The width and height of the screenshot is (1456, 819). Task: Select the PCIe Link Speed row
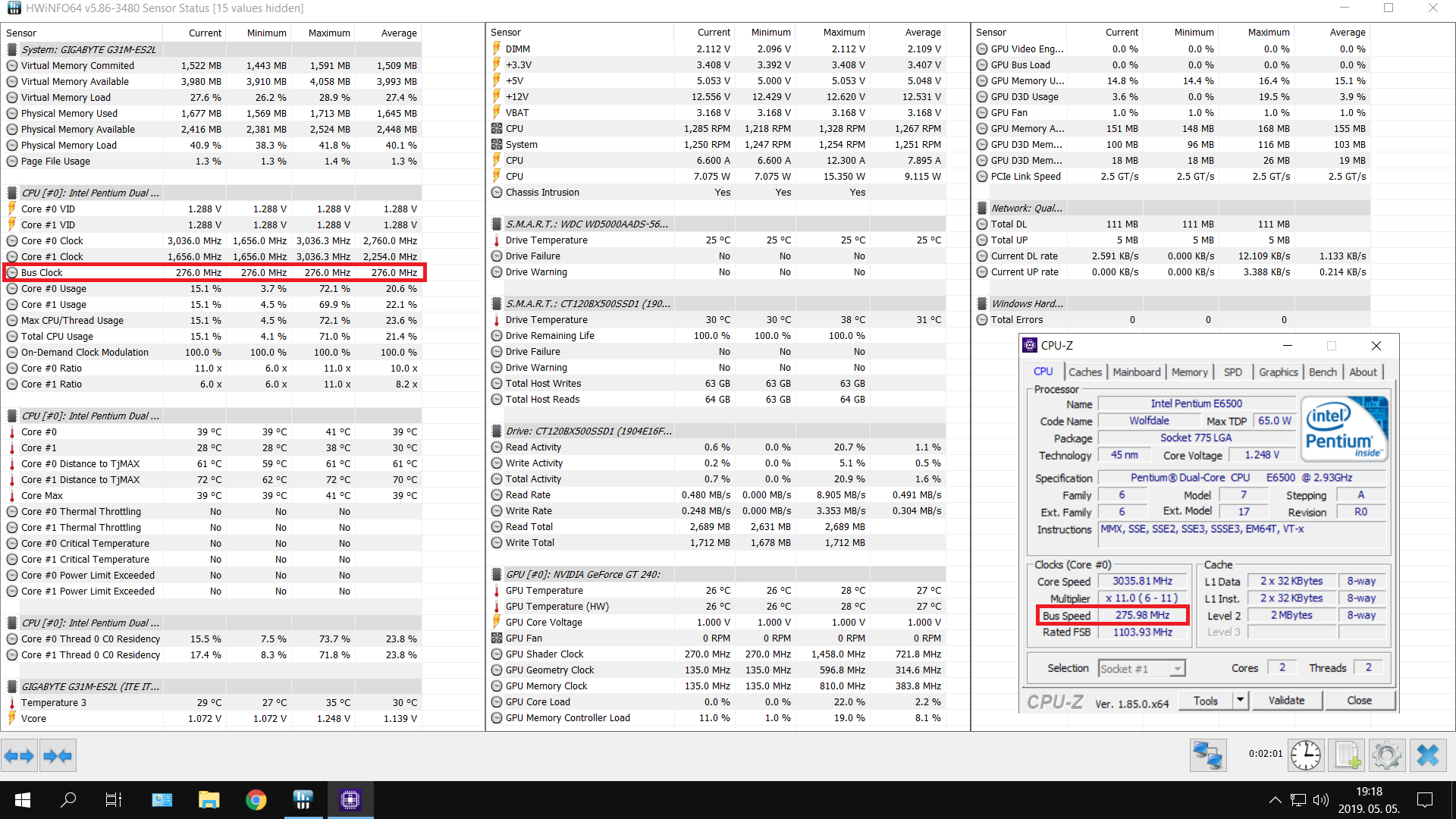(x=1172, y=177)
